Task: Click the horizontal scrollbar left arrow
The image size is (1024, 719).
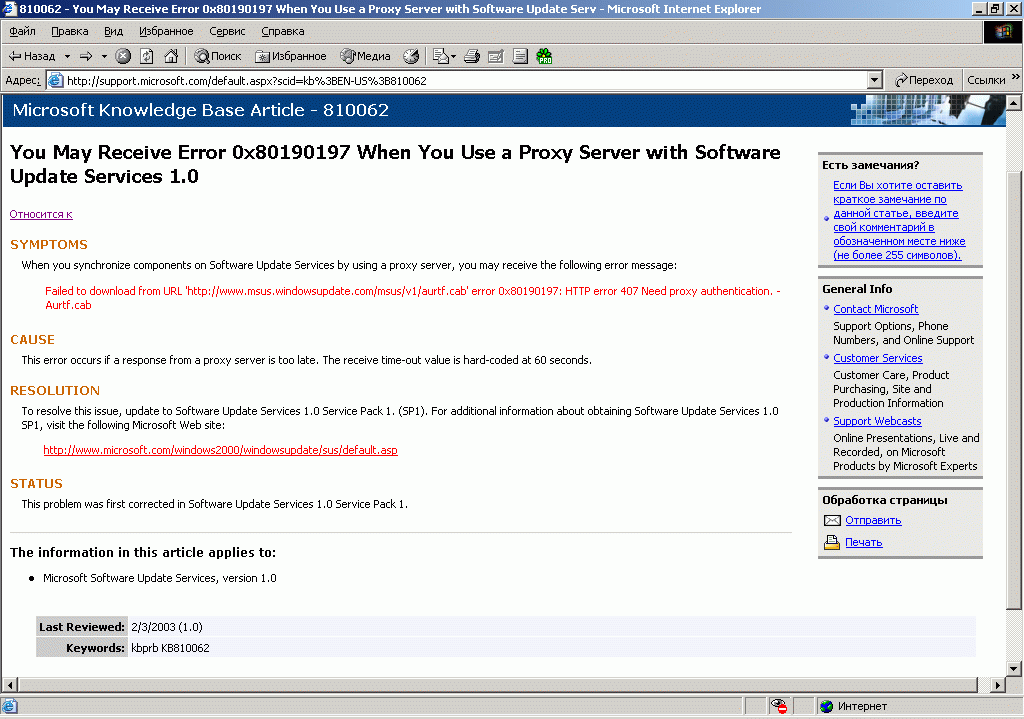Action: click(x=10, y=685)
